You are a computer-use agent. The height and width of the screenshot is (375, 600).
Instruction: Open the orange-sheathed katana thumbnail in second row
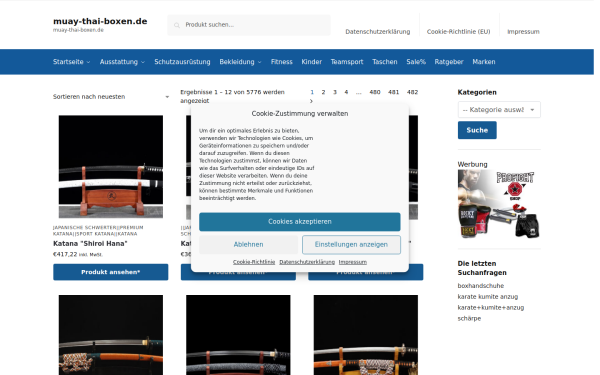coord(111,335)
